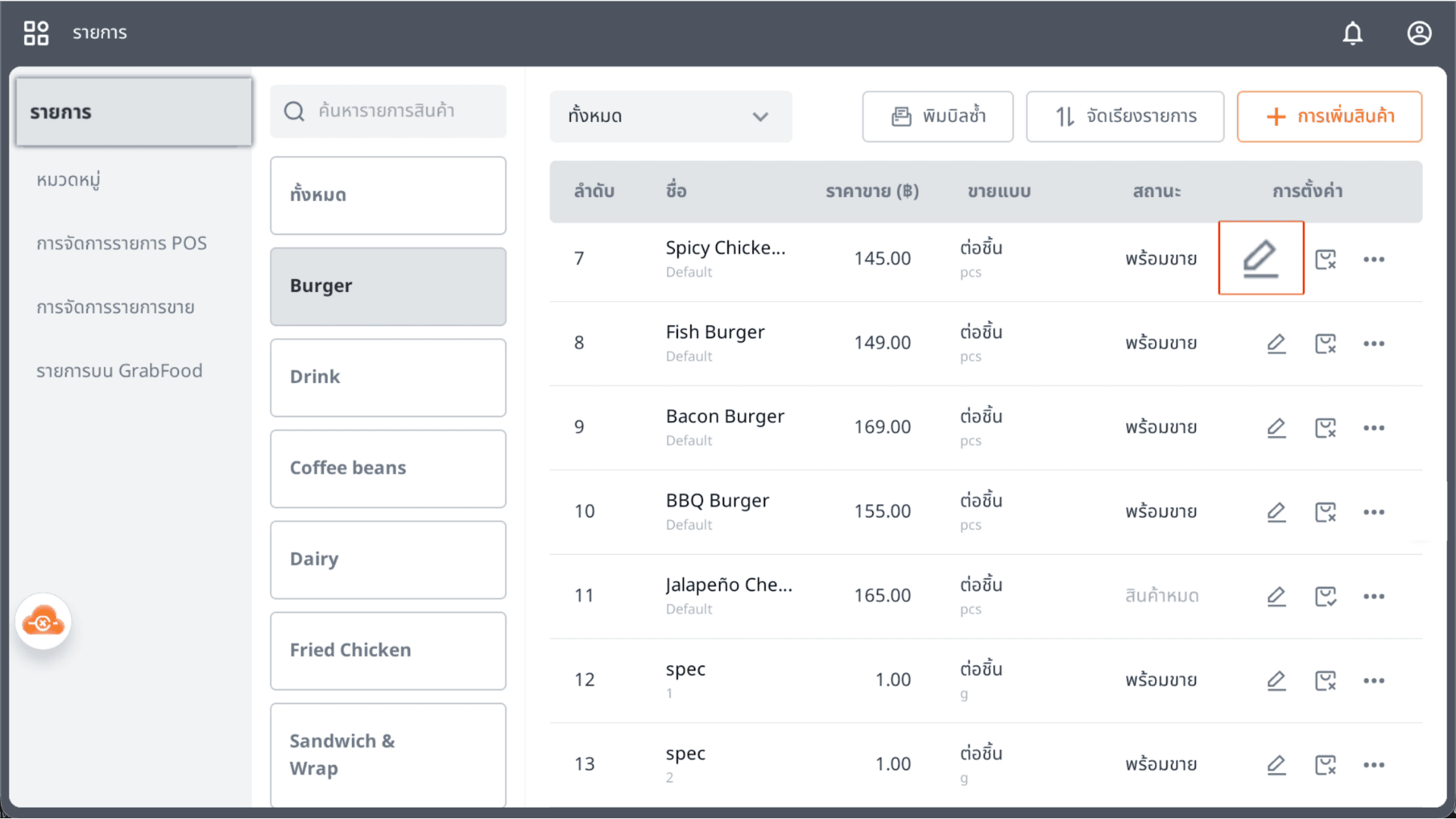Click the product search input field
The width and height of the screenshot is (1456, 819).
click(388, 111)
